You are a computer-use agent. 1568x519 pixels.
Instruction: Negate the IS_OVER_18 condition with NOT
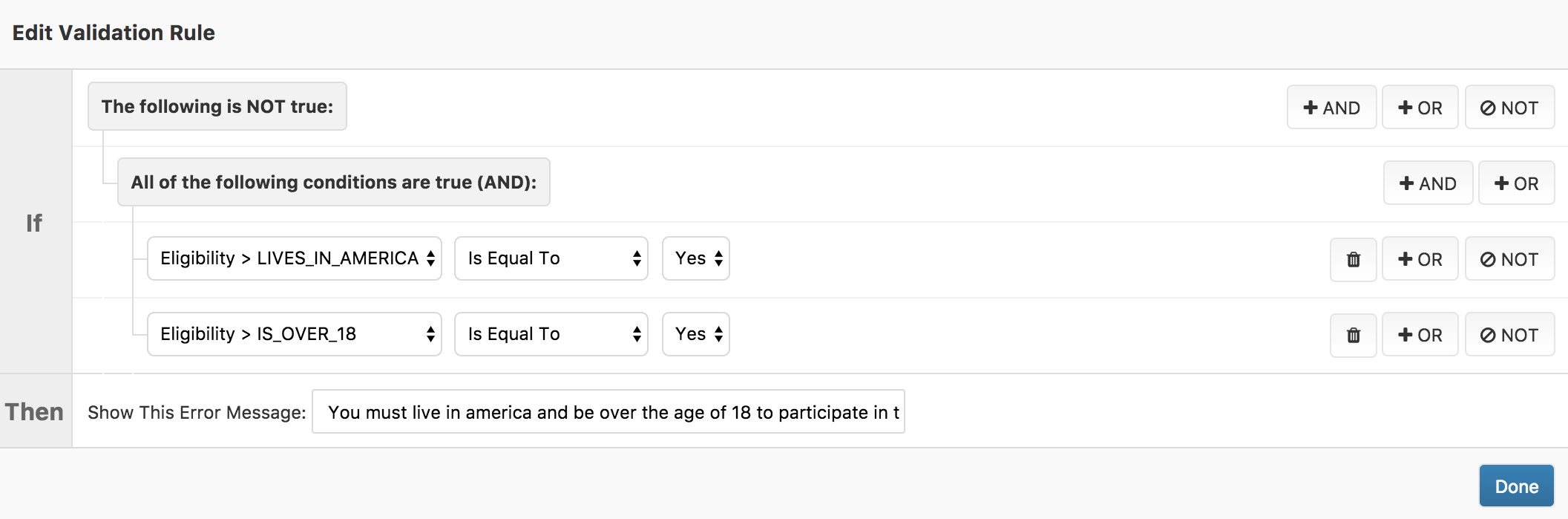pos(1509,335)
